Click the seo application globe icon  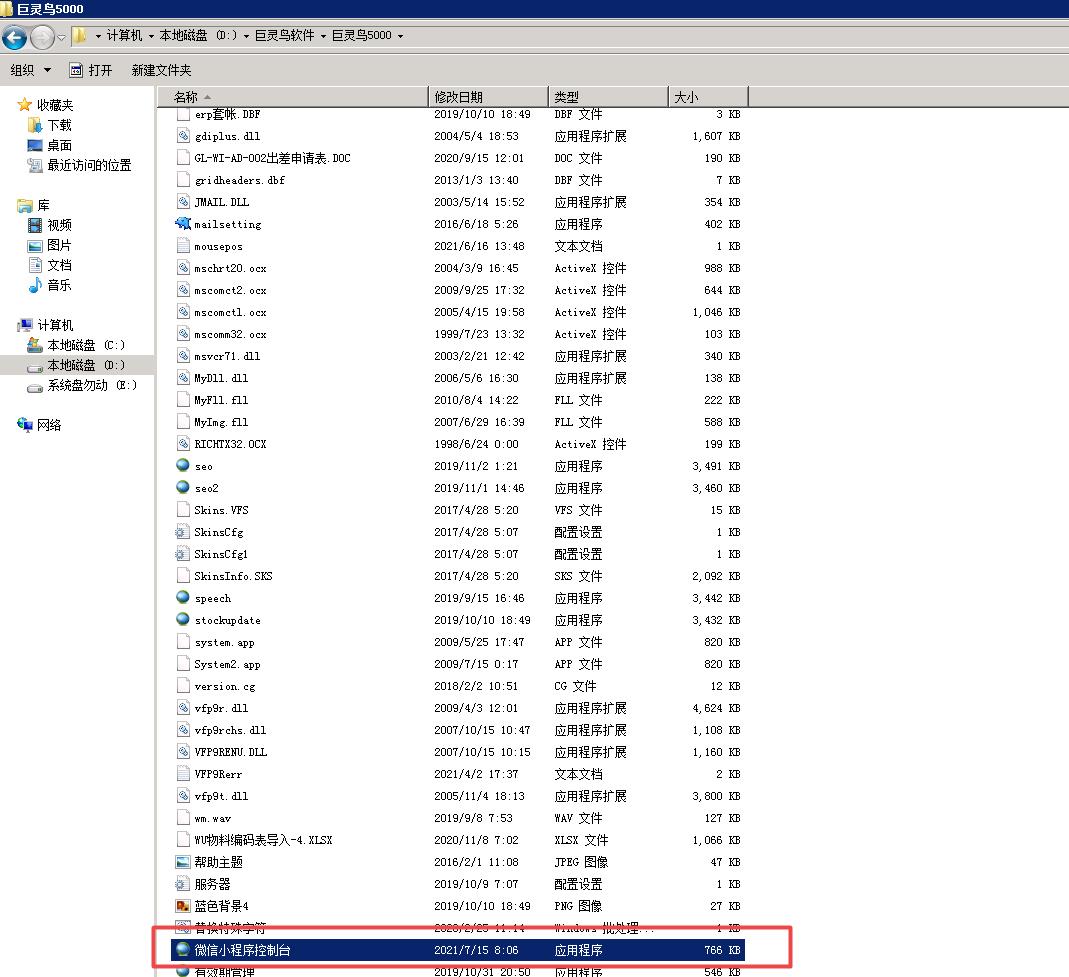(x=182, y=466)
